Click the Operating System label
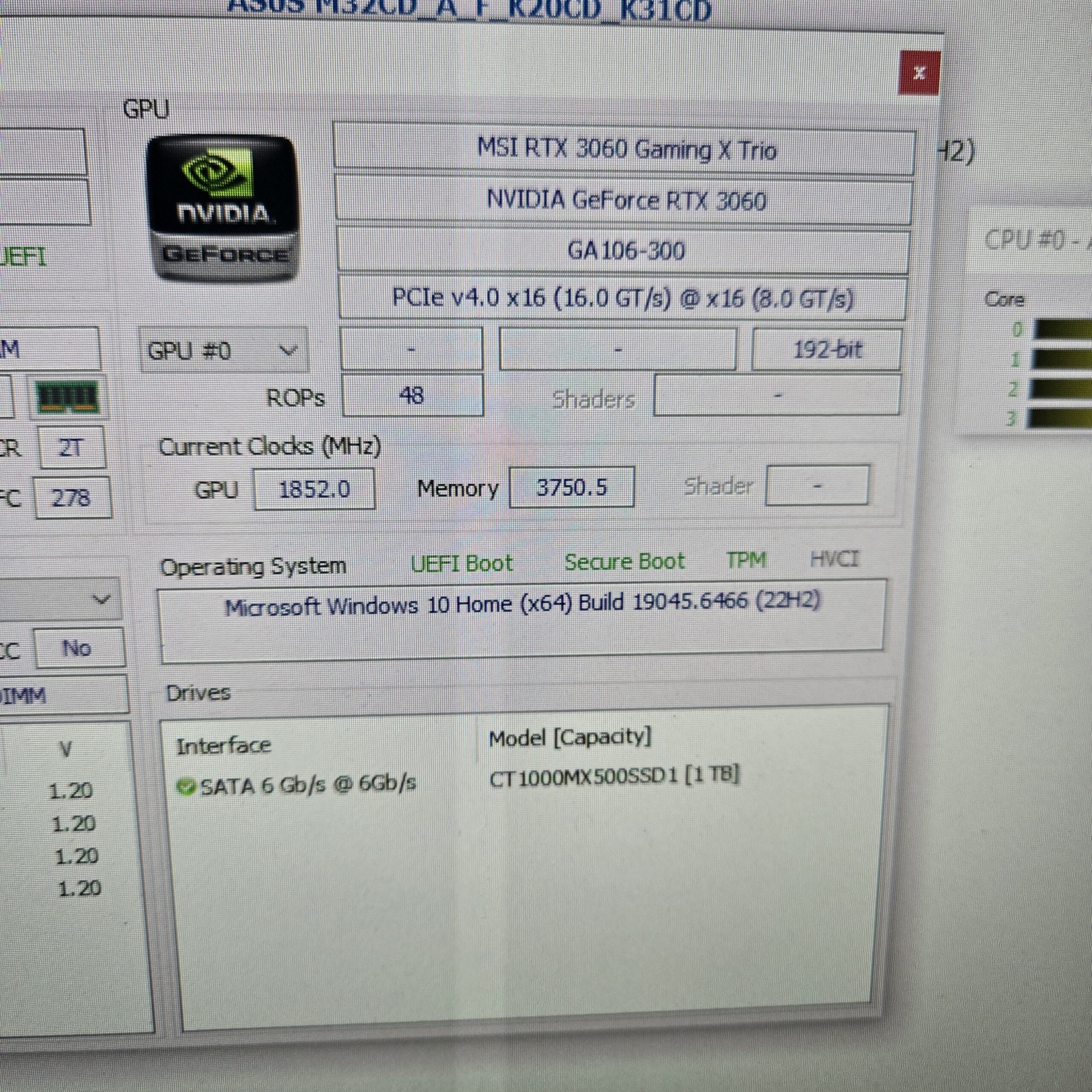The width and height of the screenshot is (1092, 1092). pos(253,566)
